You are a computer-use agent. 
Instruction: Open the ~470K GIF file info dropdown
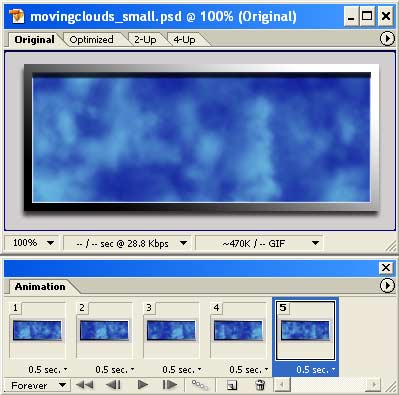click(259, 243)
